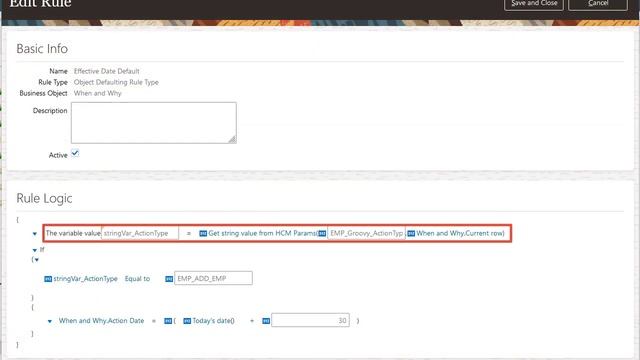Screen dimensions: 640x360
Task: Click icon before the 30 number field
Action: (x=266, y=321)
